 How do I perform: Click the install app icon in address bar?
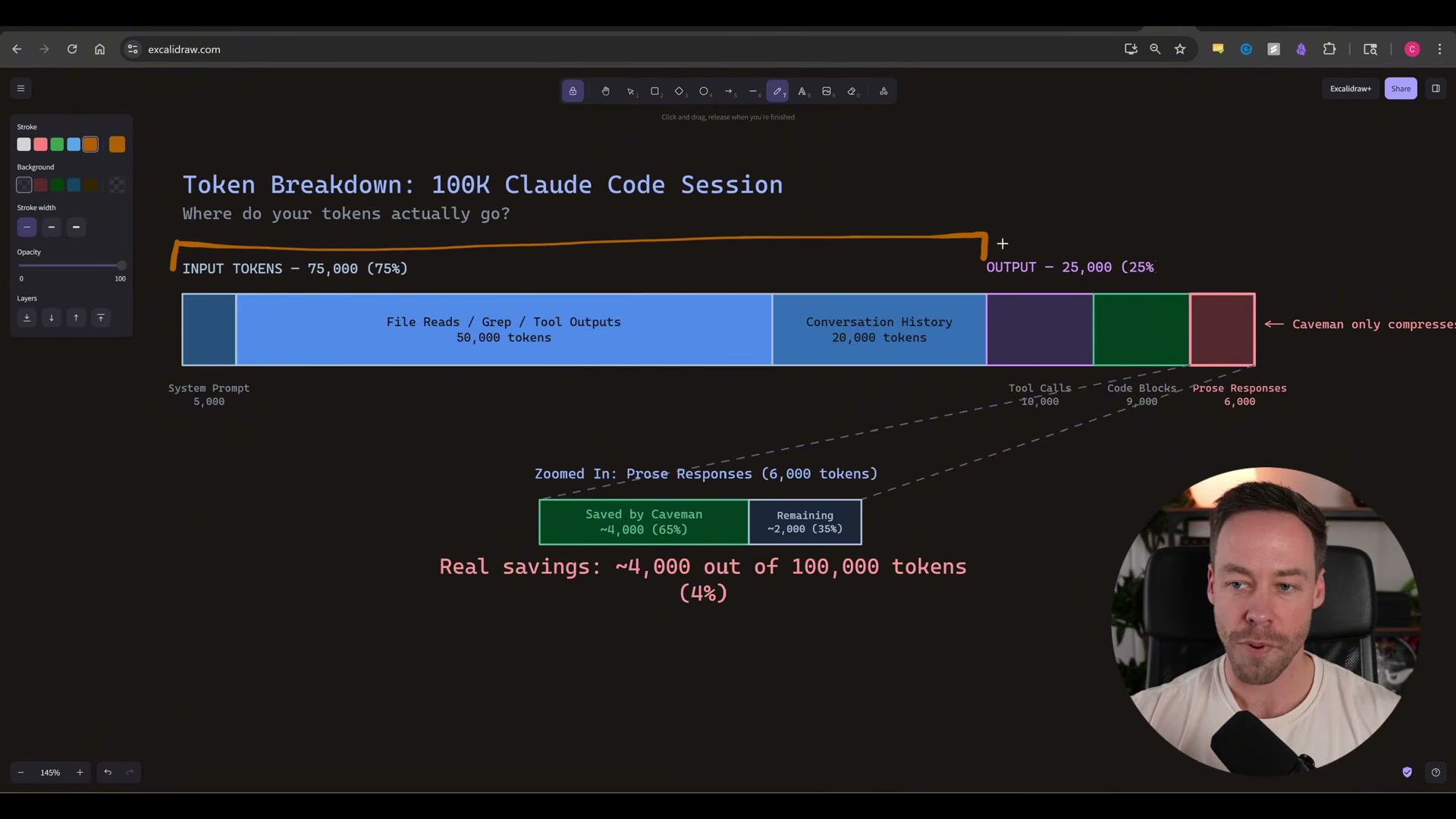pos(1131,49)
